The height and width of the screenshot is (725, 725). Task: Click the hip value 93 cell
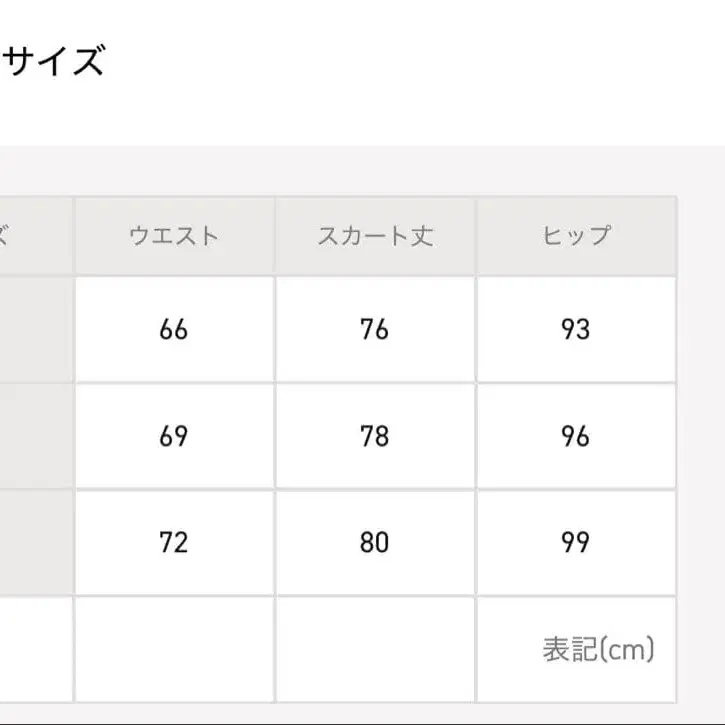click(576, 329)
